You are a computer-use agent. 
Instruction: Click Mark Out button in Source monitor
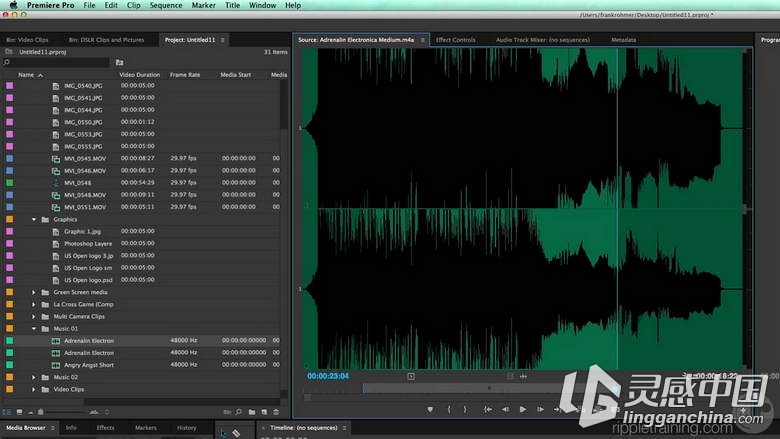point(465,409)
